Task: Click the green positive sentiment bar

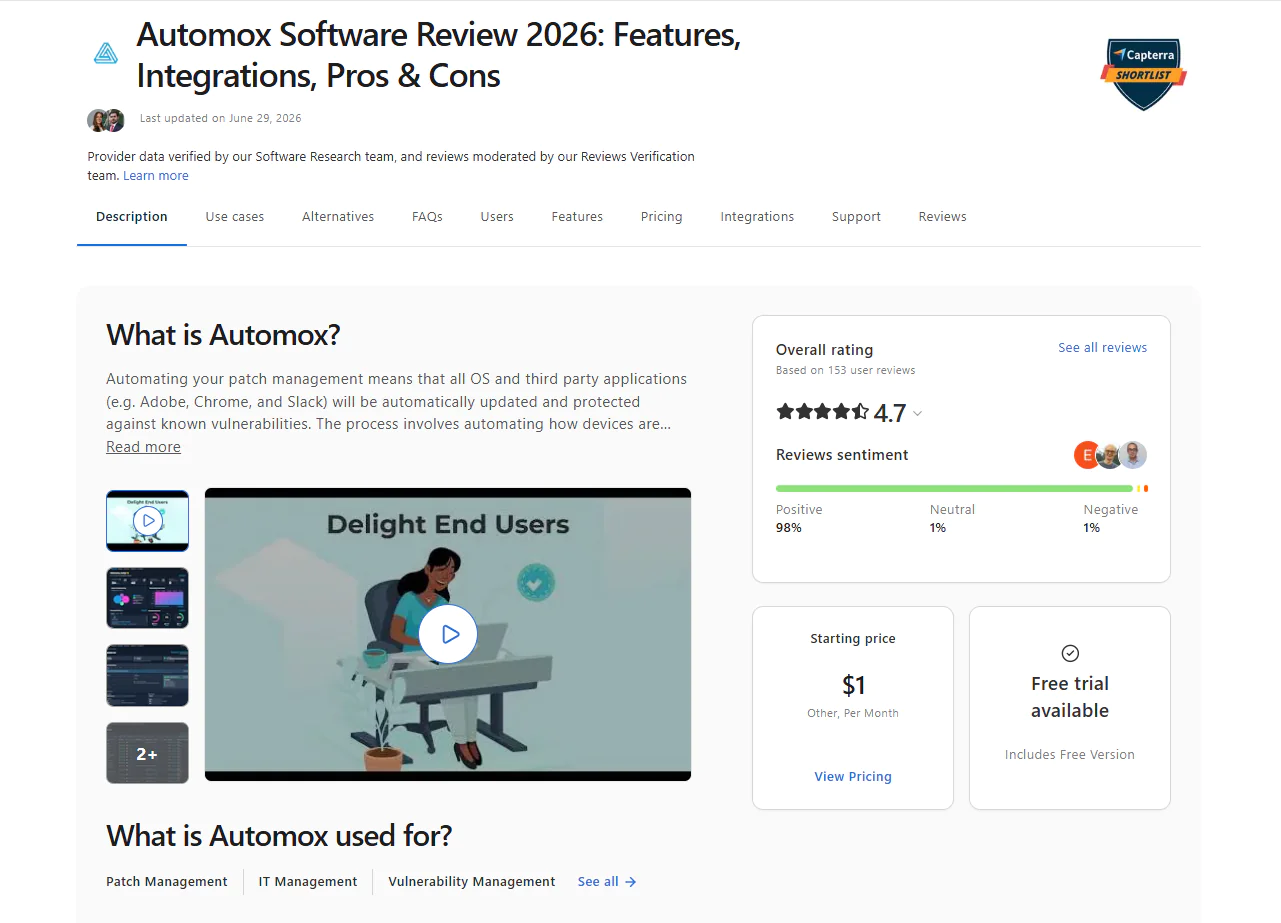Action: coord(954,489)
